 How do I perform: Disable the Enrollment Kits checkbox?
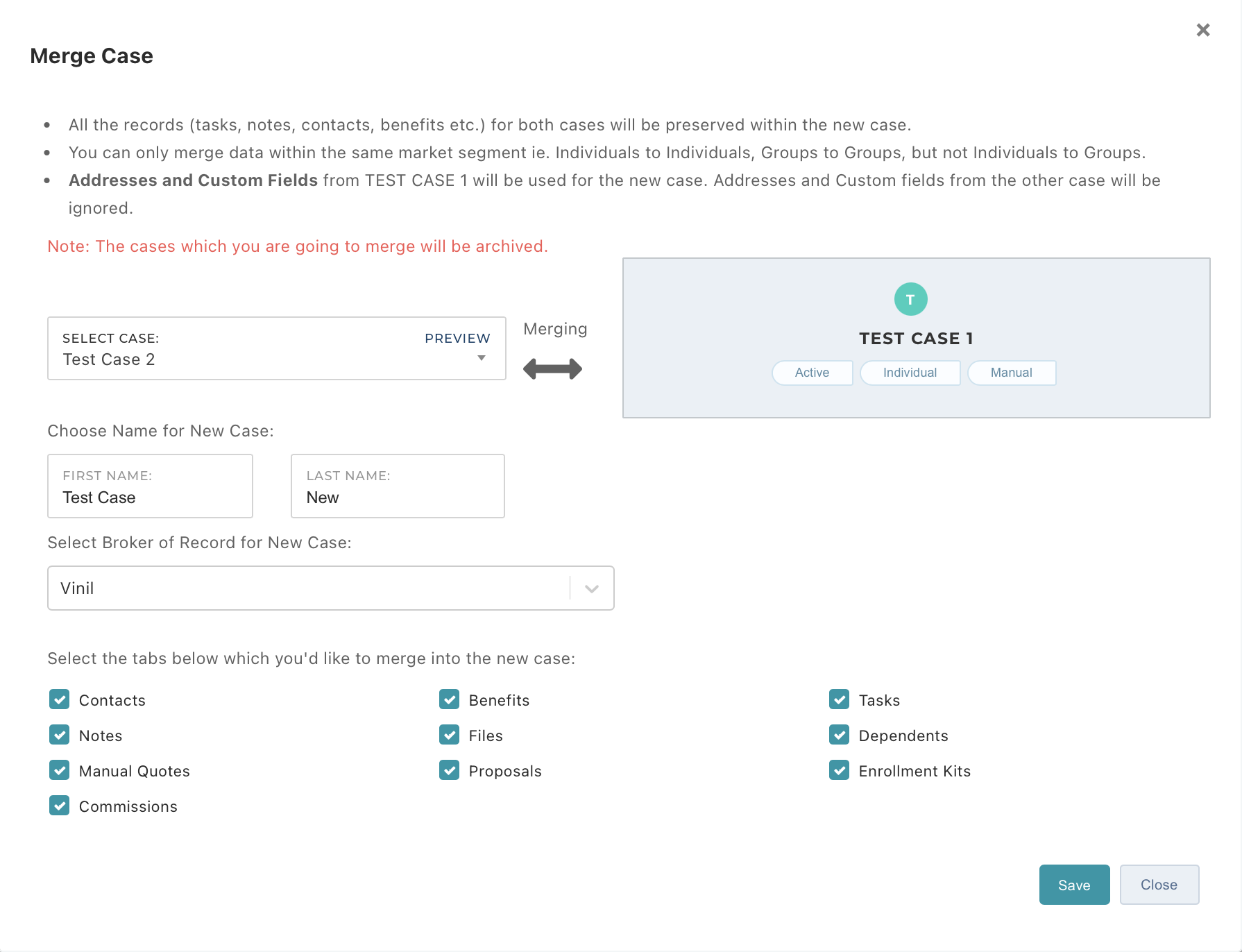pyautogui.click(x=840, y=770)
